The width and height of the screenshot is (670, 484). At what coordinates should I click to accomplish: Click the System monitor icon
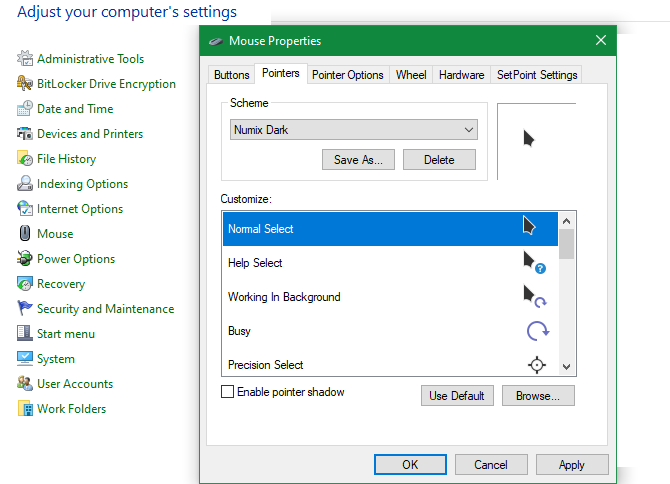[25, 358]
